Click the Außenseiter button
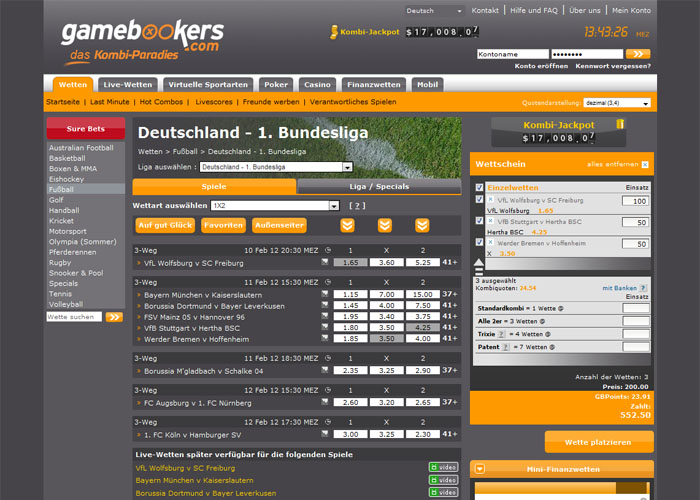Image resolution: width=700 pixels, height=500 pixels. coord(279,225)
